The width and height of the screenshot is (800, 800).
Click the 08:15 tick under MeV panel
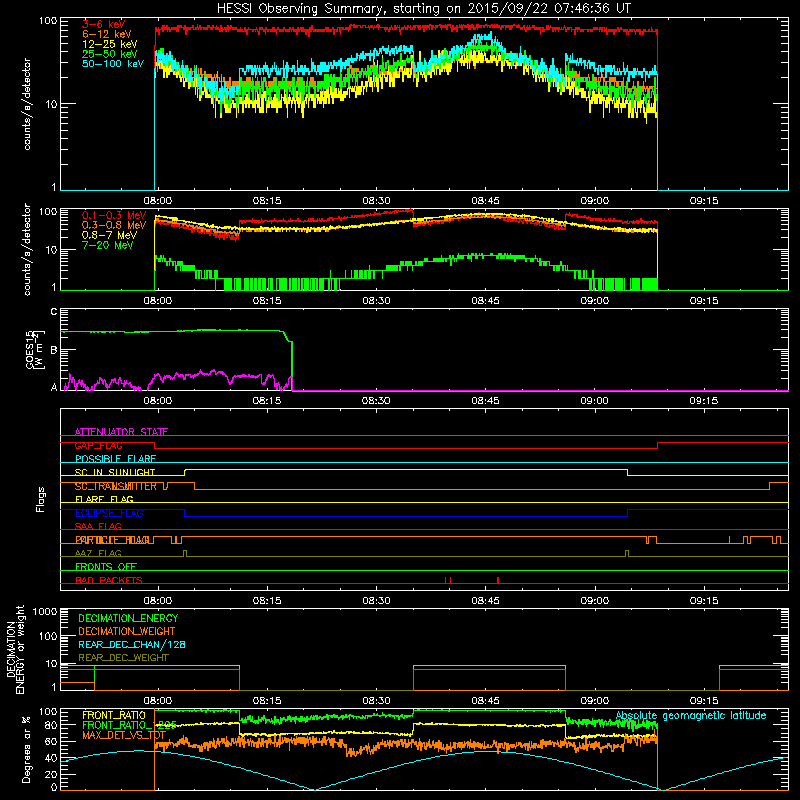[x=267, y=301]
